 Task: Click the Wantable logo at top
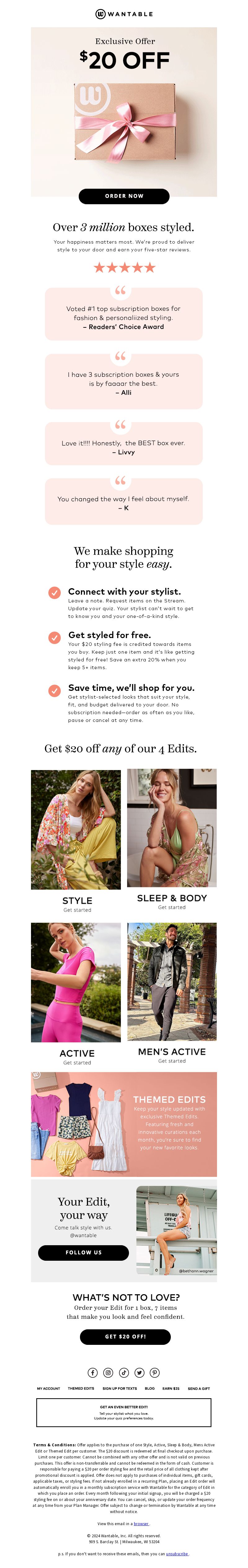coord(124,13)
